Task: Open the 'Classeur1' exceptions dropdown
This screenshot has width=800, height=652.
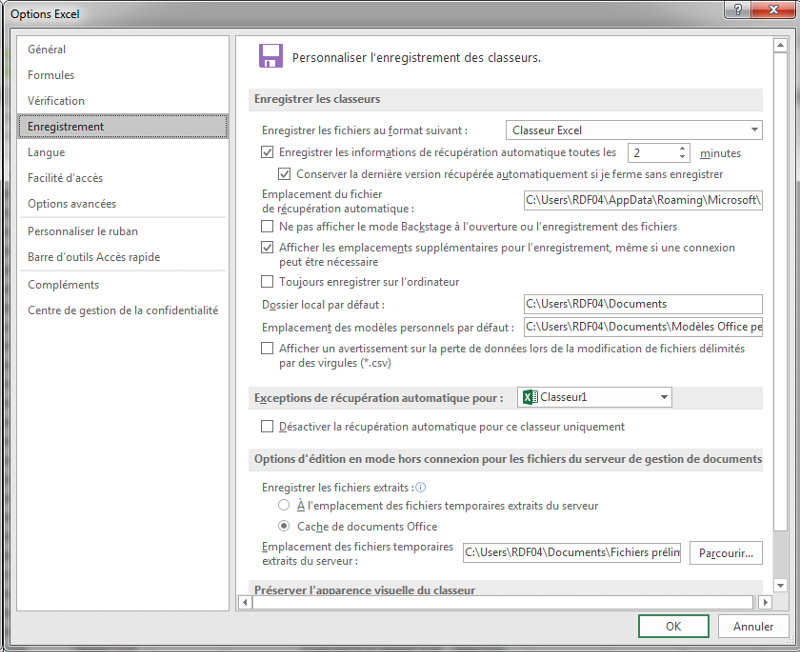Action: tap(665, 396)
